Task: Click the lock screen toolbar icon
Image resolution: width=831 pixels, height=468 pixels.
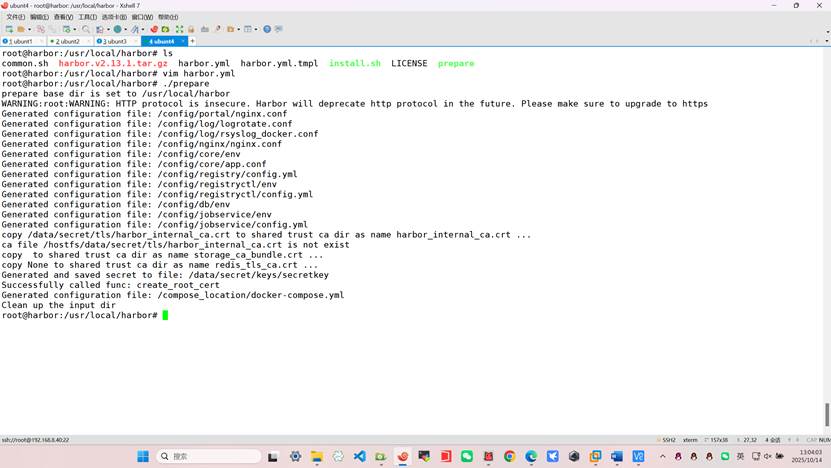Action: pyautogui.click(x=191, y=29)
